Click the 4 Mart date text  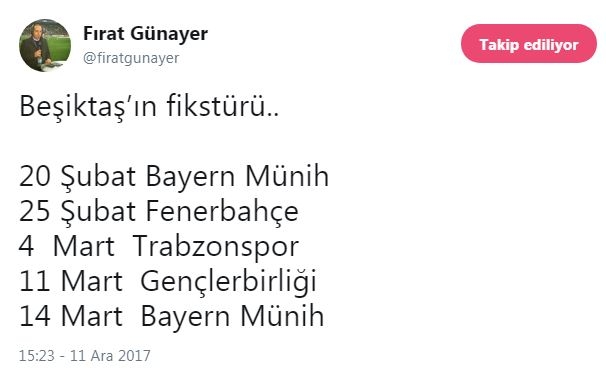[x=67, y=246]
